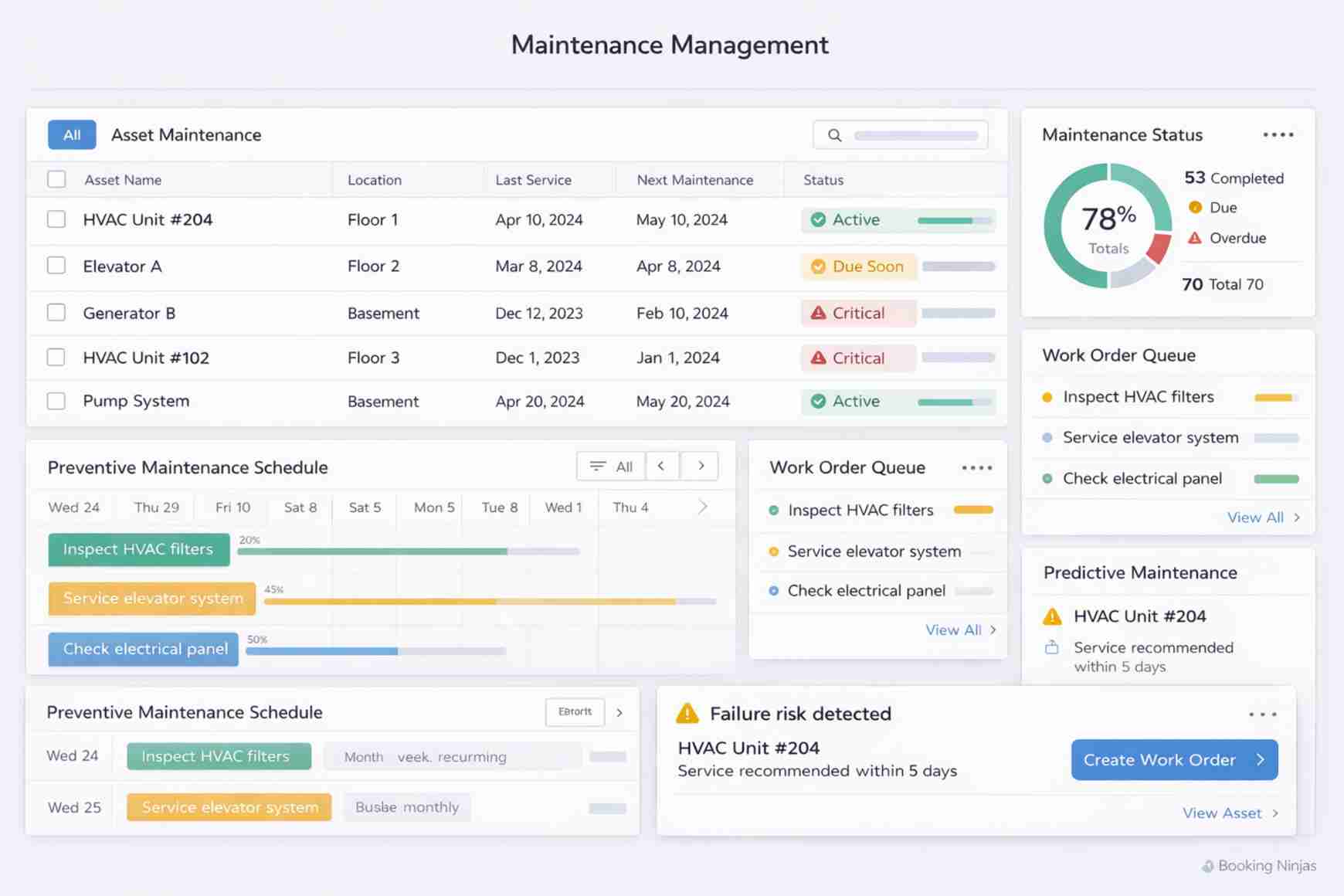Select the All filter in Preventive Maintenance Schedule

pyautogui.click(x=623, y=466)
